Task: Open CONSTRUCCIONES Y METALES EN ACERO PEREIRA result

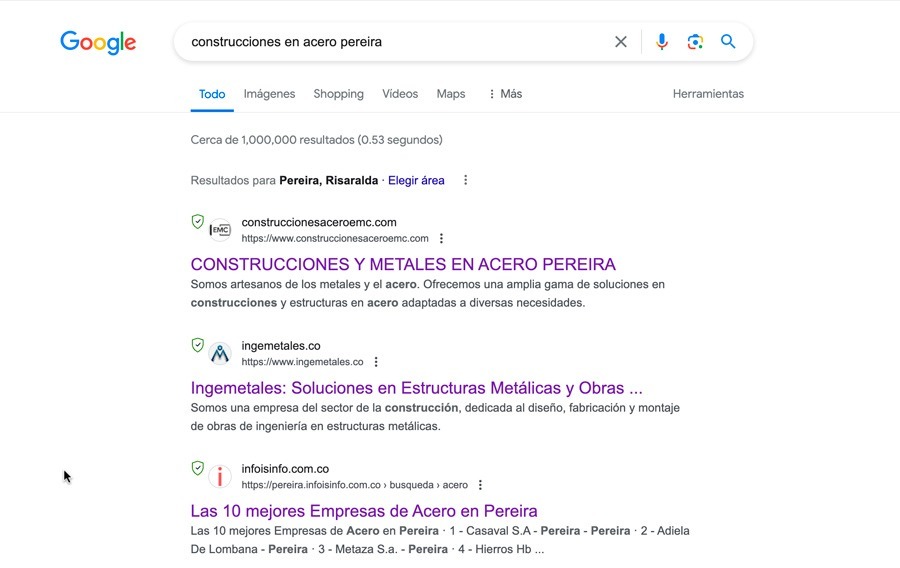Action: 403,264
